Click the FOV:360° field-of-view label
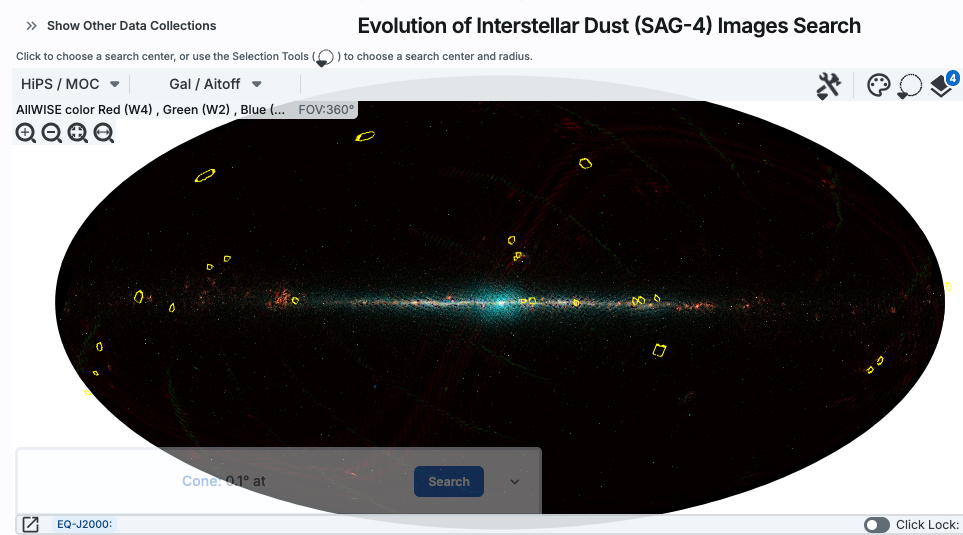Viewport: 963px width, 535px height. (326, 110)
